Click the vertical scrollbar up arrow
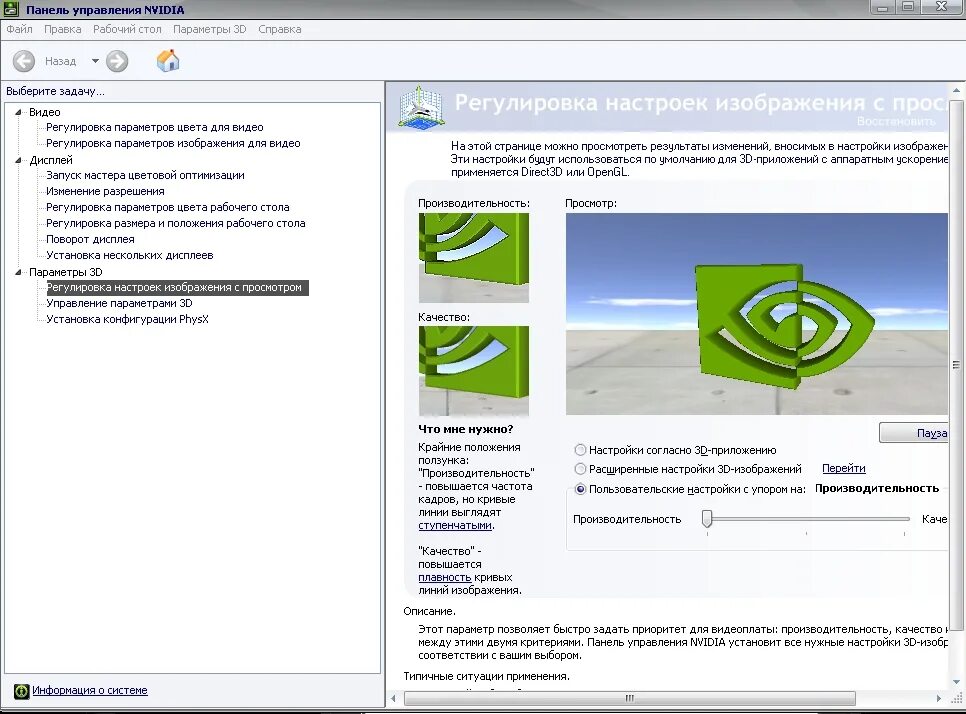 point(956,90)
